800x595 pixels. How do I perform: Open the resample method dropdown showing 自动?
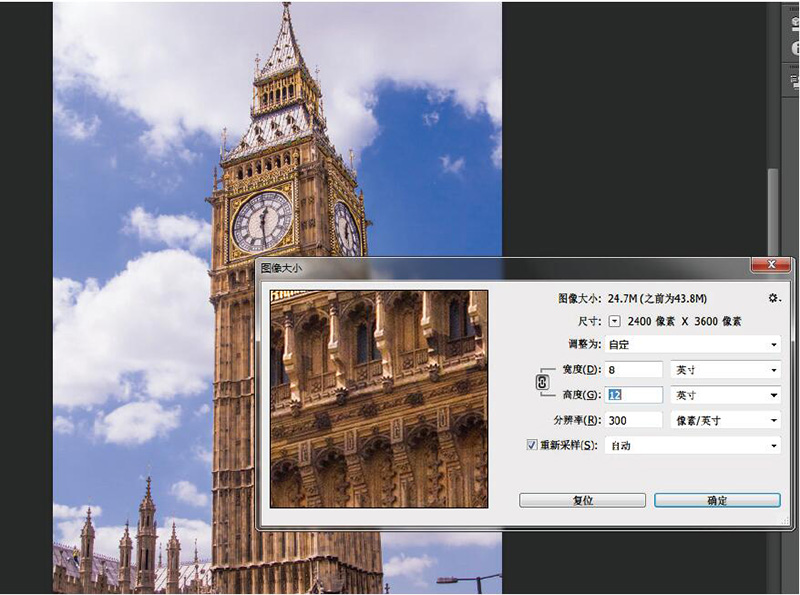point(693,445)
